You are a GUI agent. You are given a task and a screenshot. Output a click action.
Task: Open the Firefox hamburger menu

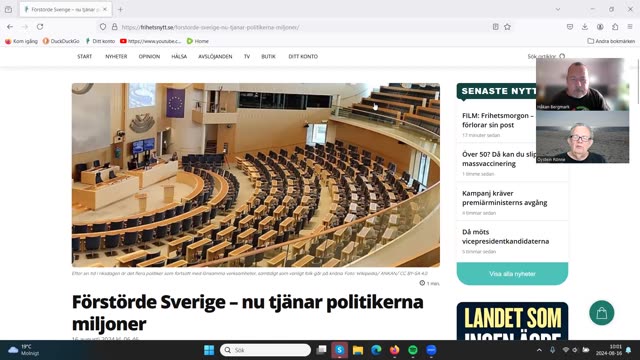(x=630, y=27)
